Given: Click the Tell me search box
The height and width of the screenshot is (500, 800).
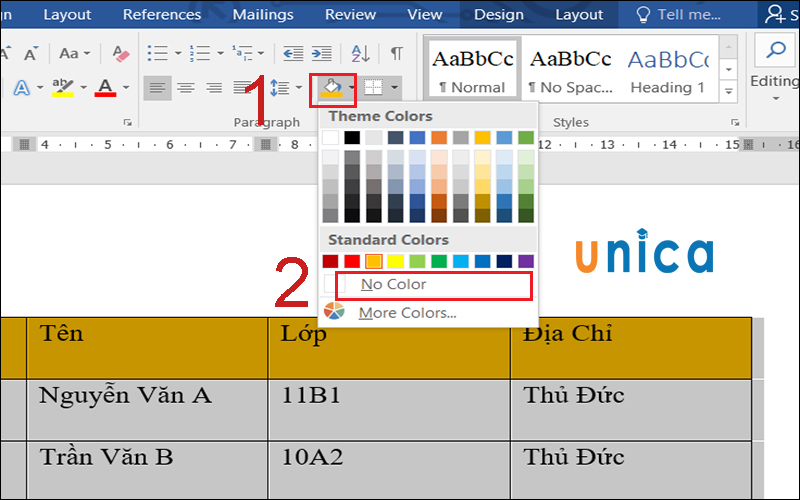Looking at the screenshot, I should [680, 14].
